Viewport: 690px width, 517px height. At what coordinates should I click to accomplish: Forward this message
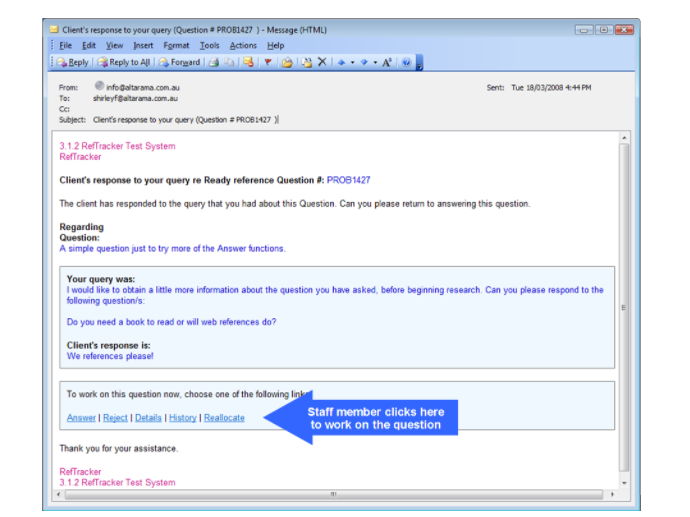coord(180,62)
